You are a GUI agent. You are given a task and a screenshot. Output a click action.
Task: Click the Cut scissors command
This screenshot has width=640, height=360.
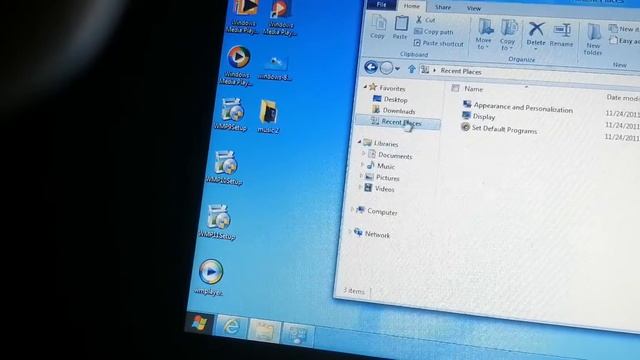pos(426,20)
